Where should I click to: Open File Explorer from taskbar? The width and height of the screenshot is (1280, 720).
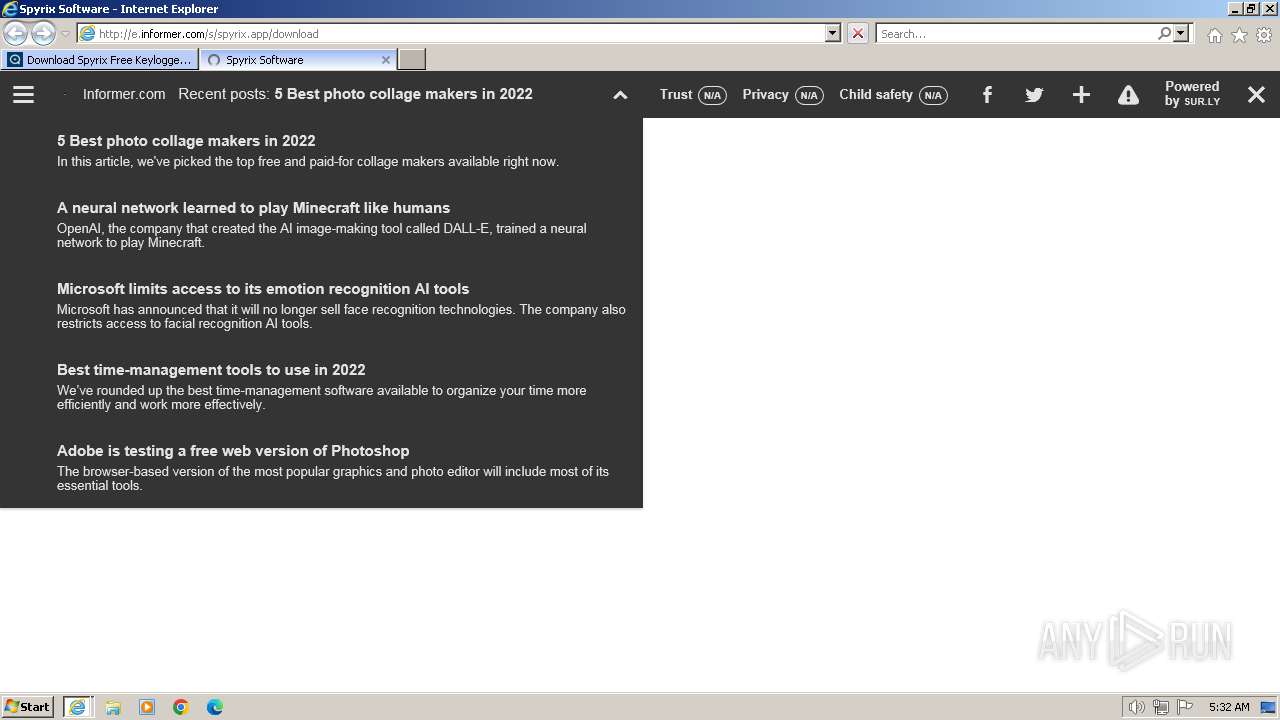[x=113, y=707]
